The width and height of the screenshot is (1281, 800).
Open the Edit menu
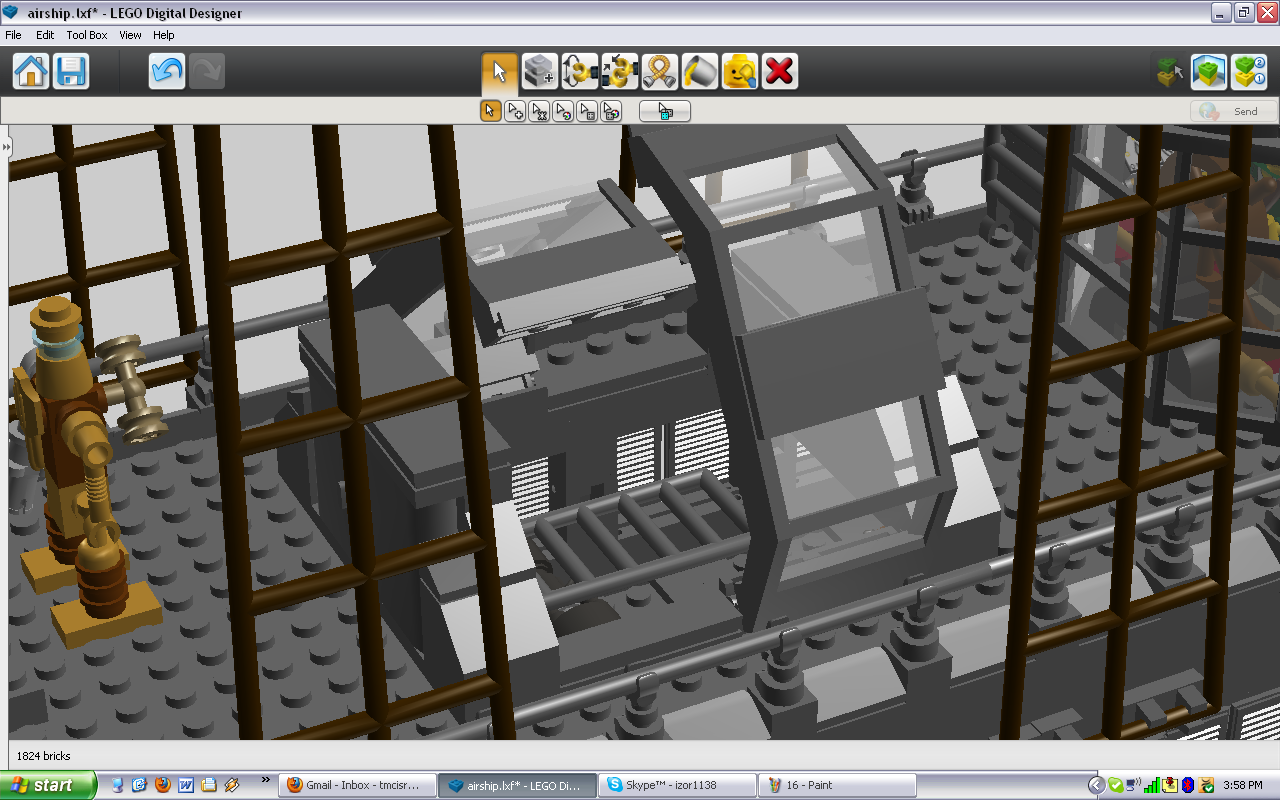tap(45, 35)
